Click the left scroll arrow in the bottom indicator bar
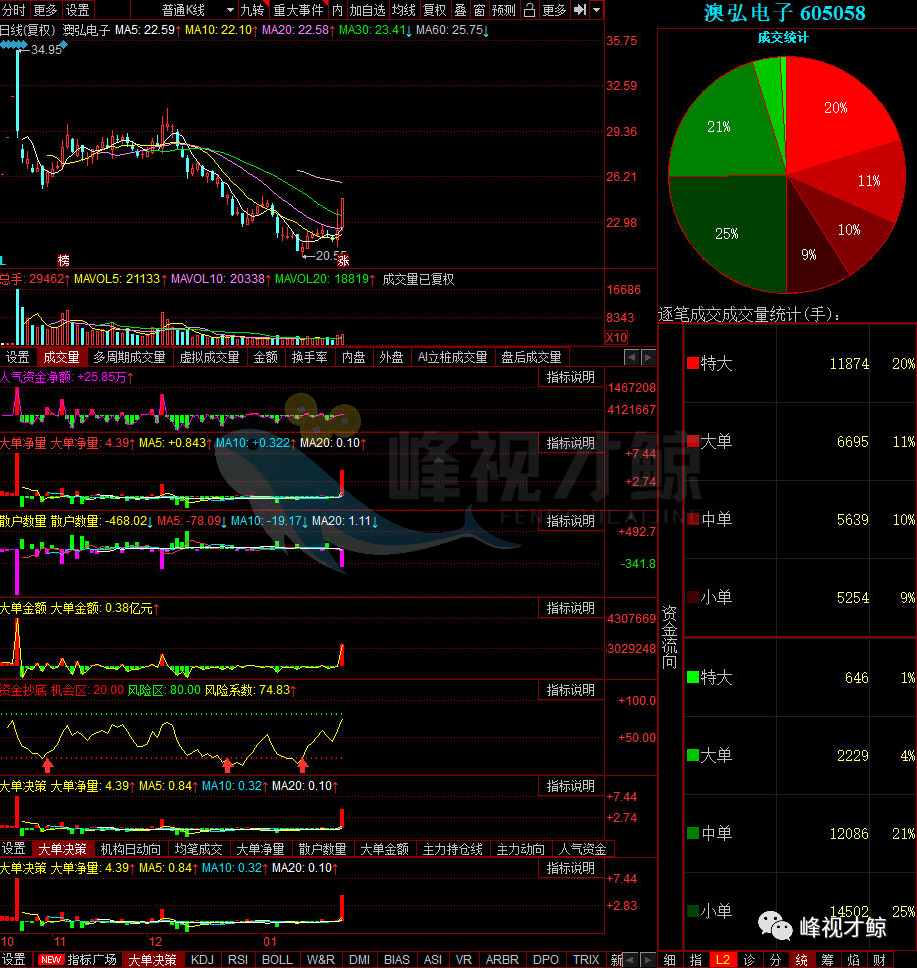 click(x=631, y=960)
